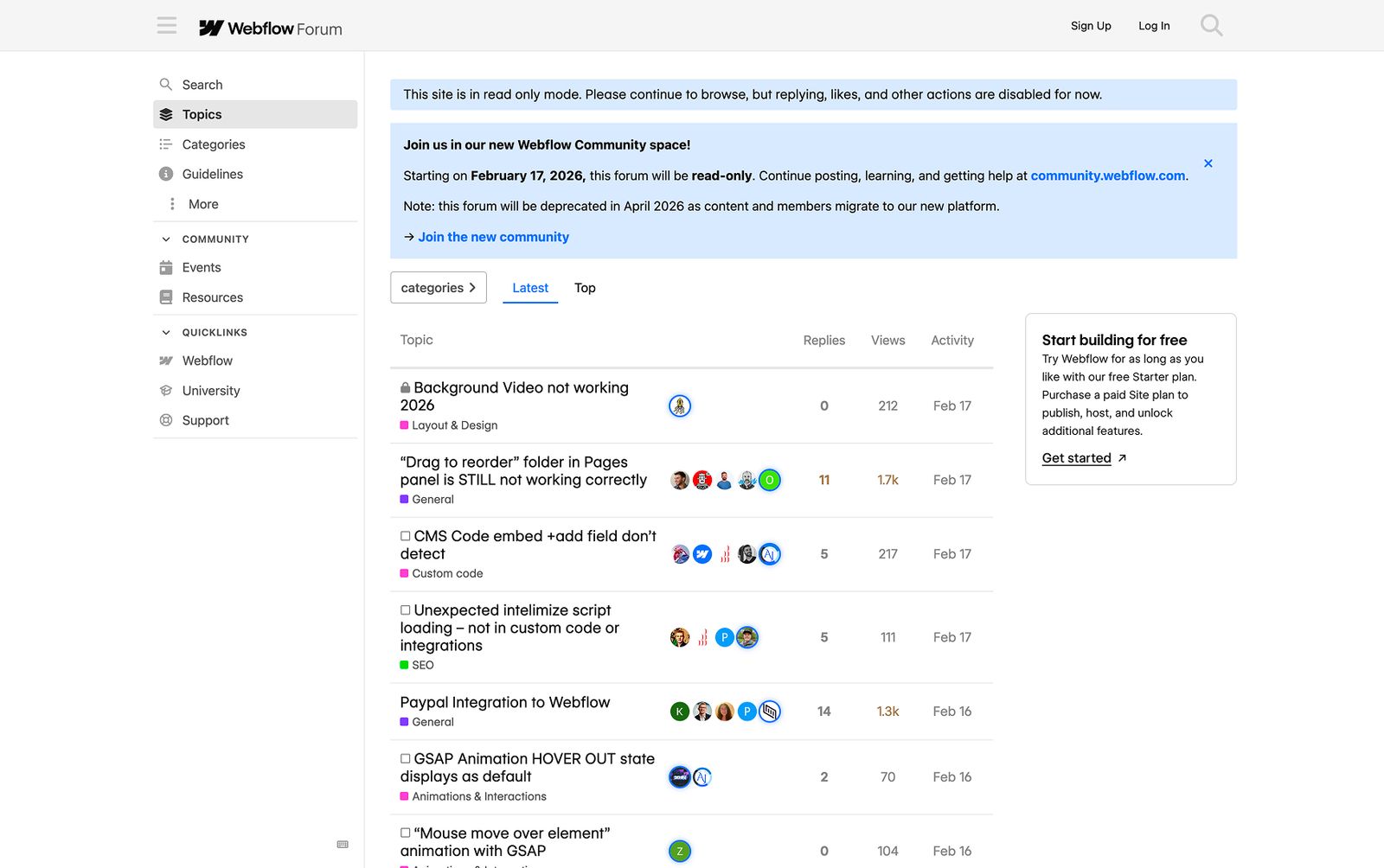Click unsolved checkbox on CMS Code embed
The width and height of the screenshot is (1384, 868).
pos(405,536)
